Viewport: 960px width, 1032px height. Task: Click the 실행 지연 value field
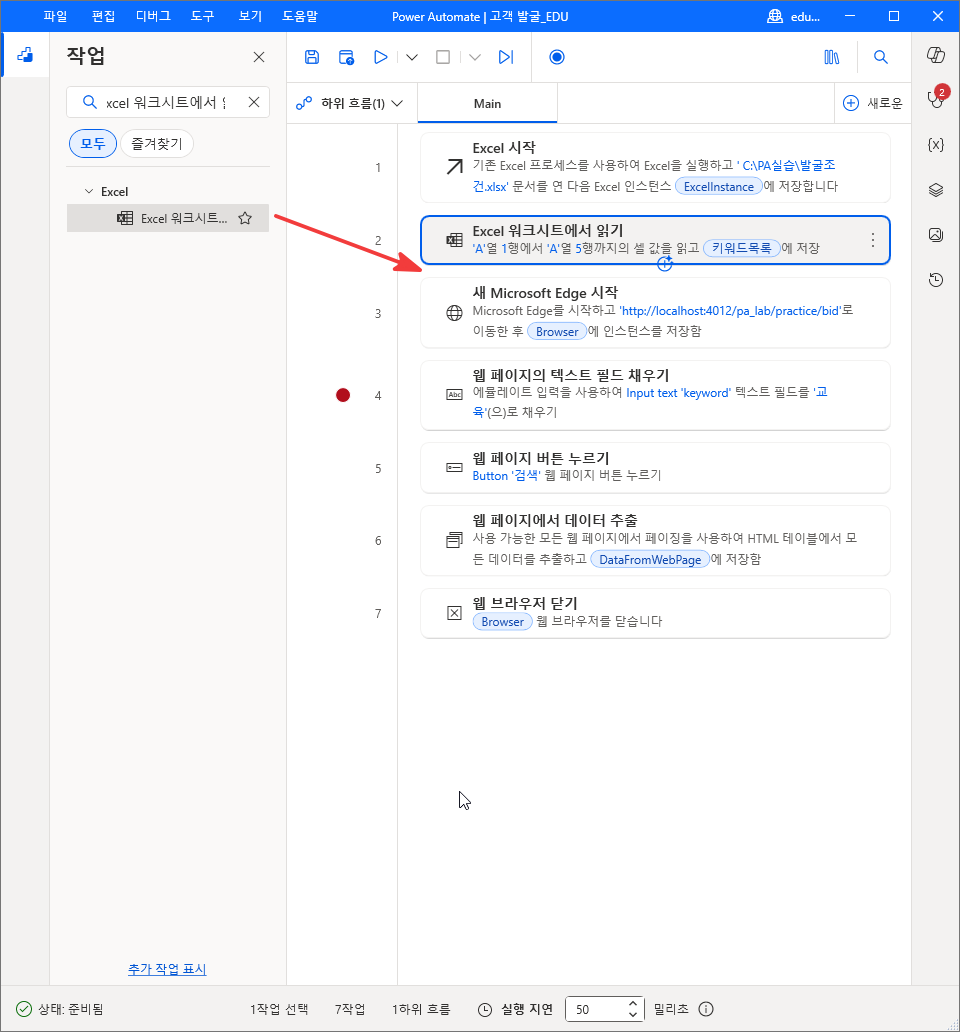coord(596,1009)
